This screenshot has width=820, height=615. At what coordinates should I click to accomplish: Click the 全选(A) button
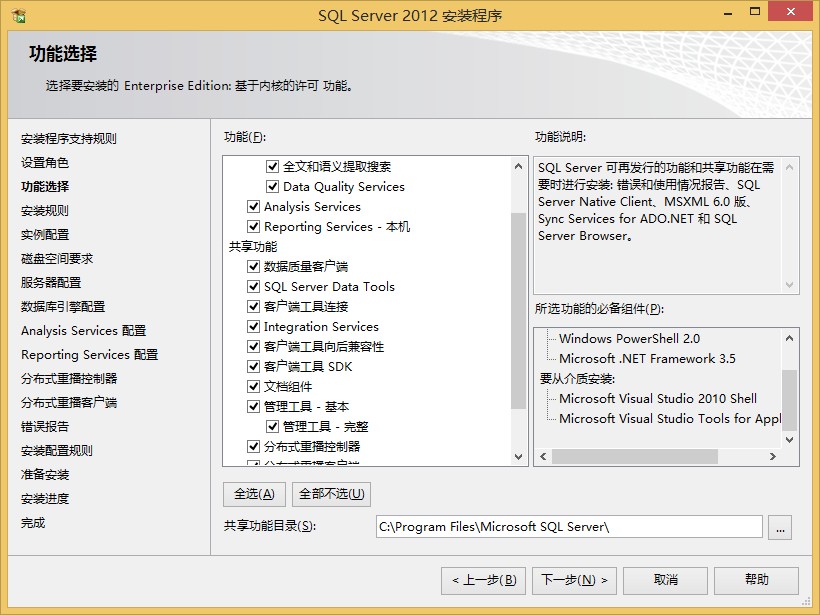tap(254, 494)
